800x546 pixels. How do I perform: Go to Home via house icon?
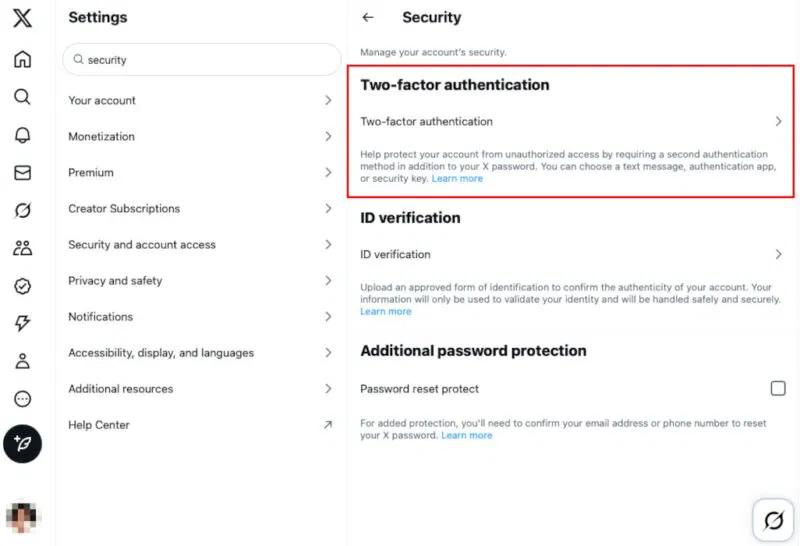[22, 59]
